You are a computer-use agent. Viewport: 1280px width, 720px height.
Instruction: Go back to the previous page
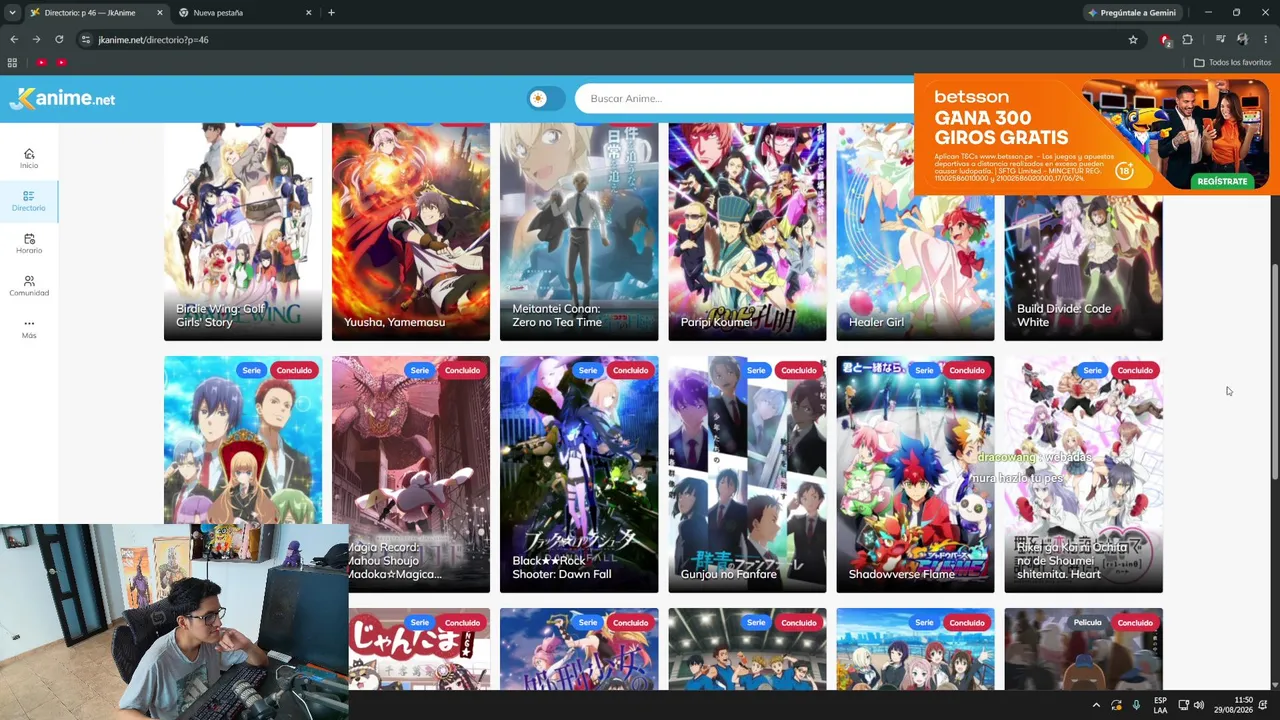pyautogui.click(x=14, y=40)
